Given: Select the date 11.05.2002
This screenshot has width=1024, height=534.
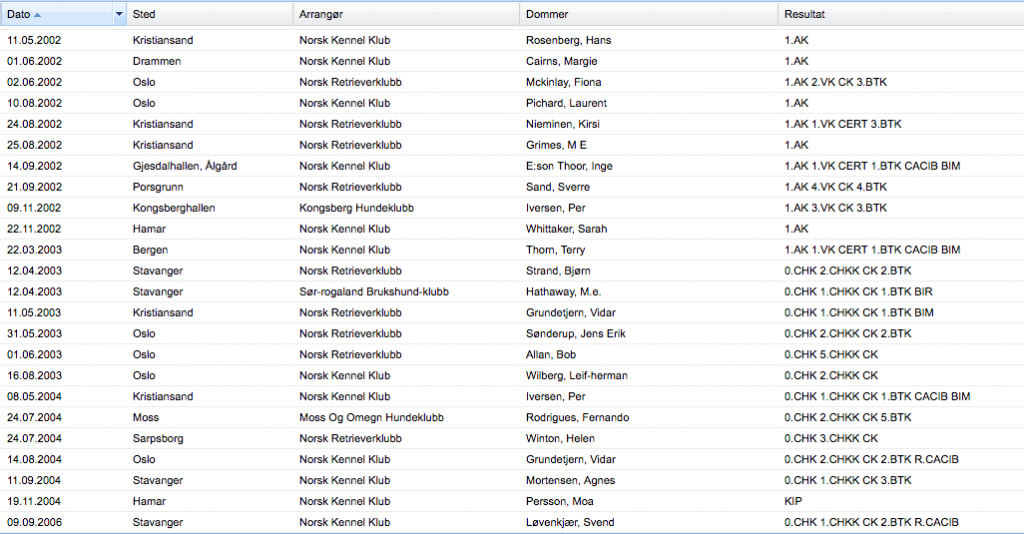Looking at the screenshot, I should point(34,40).
